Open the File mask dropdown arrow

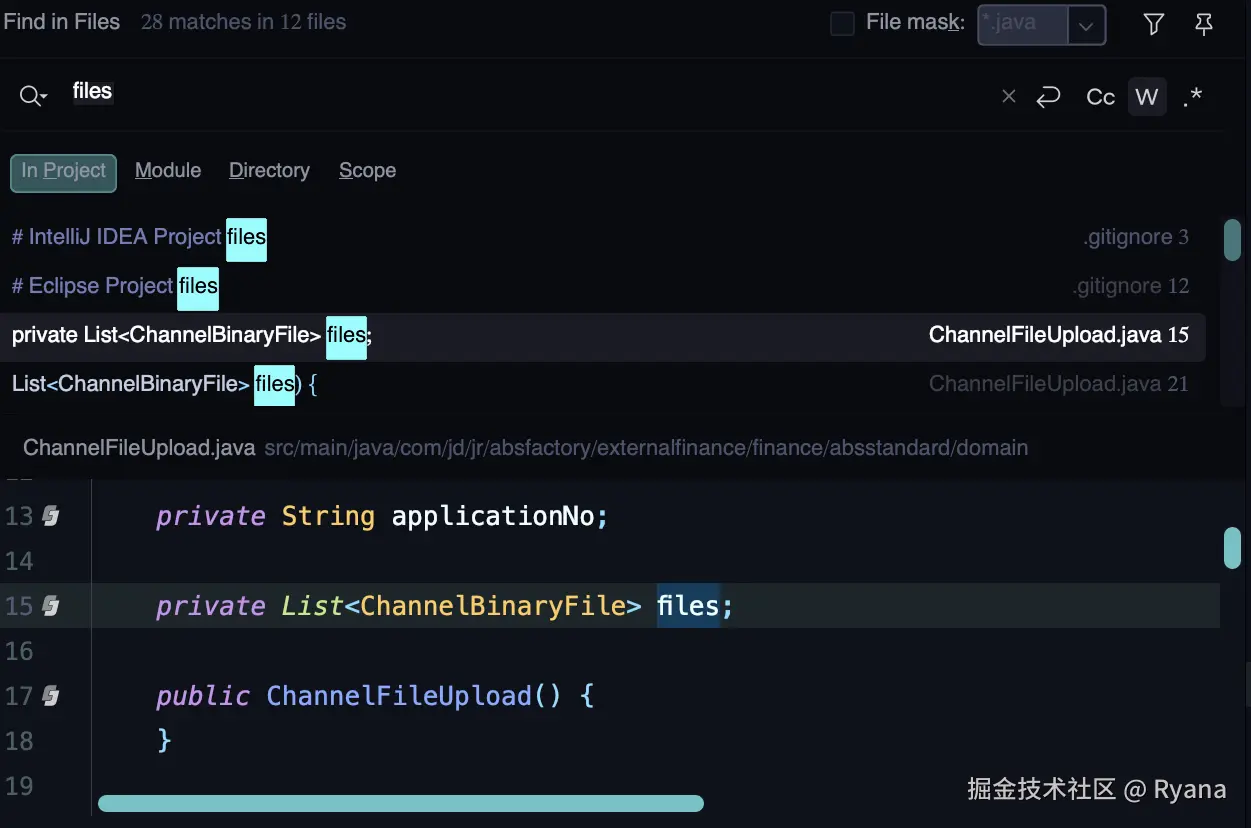pyautogui.click(x=1086, y=26)
